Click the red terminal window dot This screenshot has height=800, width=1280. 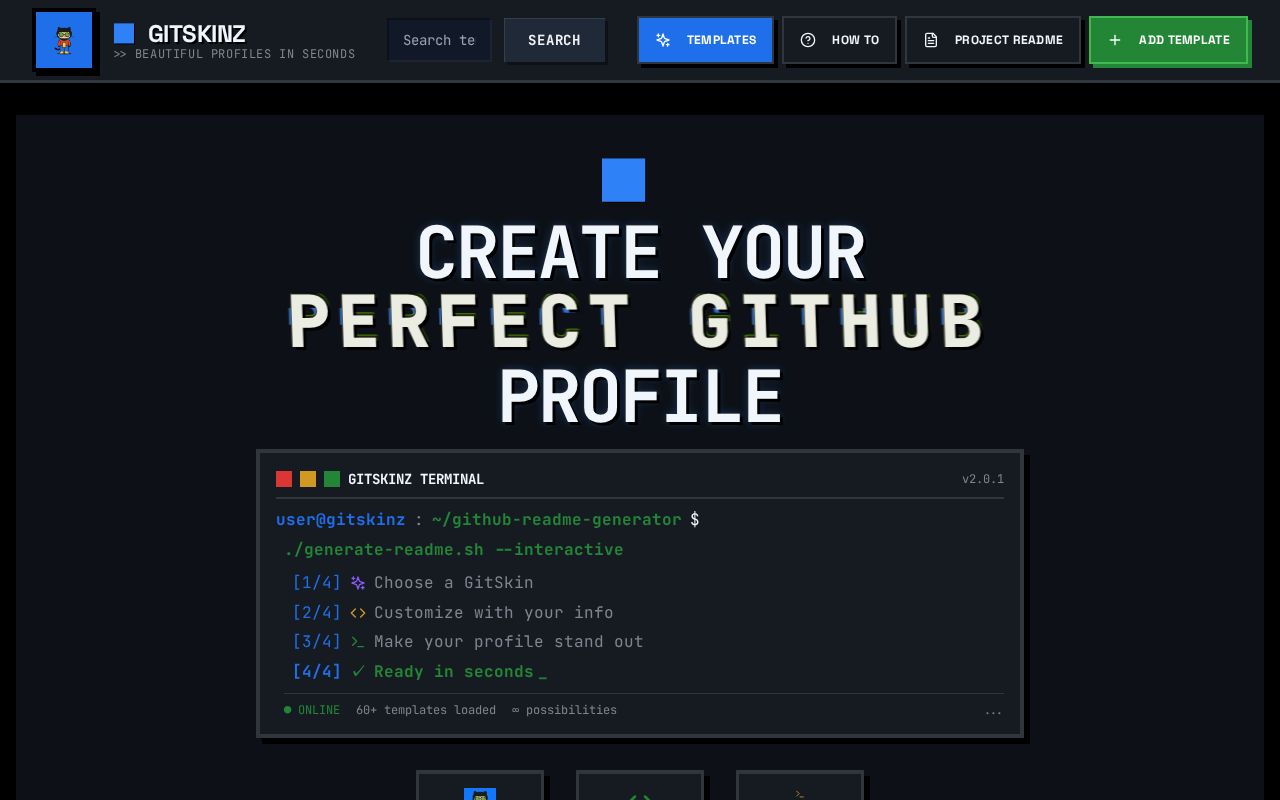[284, 479]
